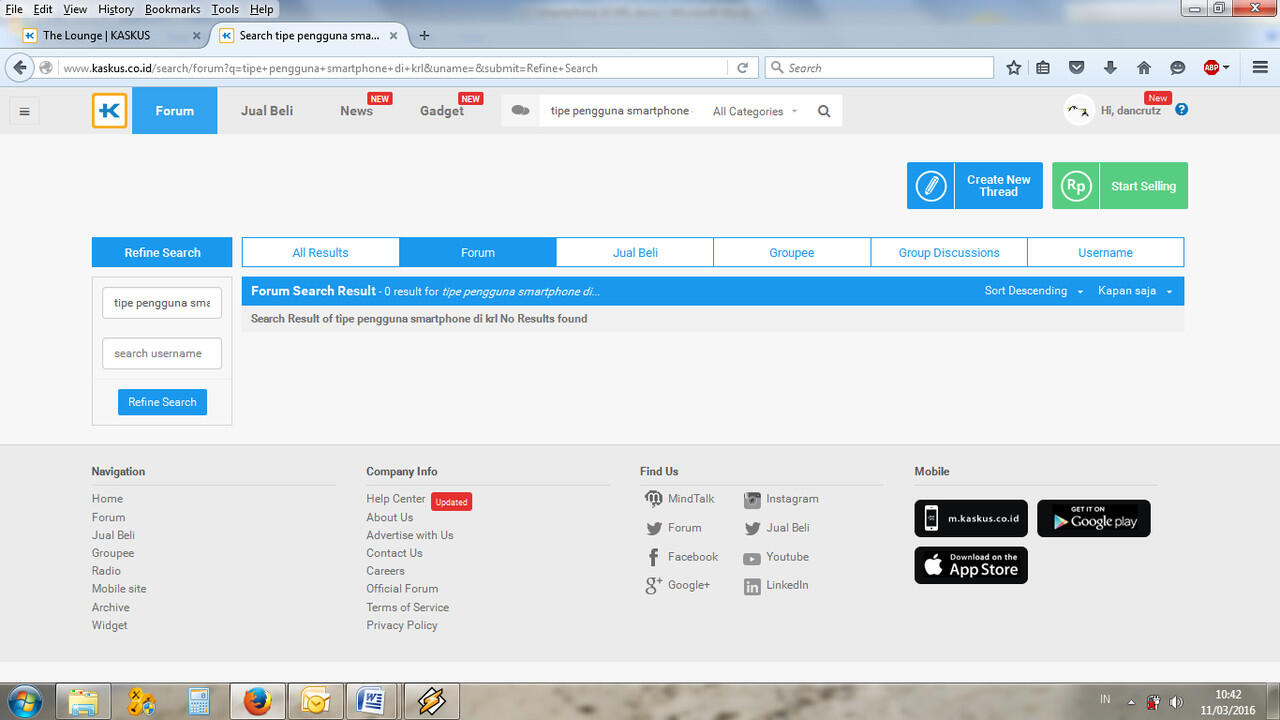This screenshot has width=1280, height=720.
Task: Open the Mobile site footer link
Action: (119, 589)
